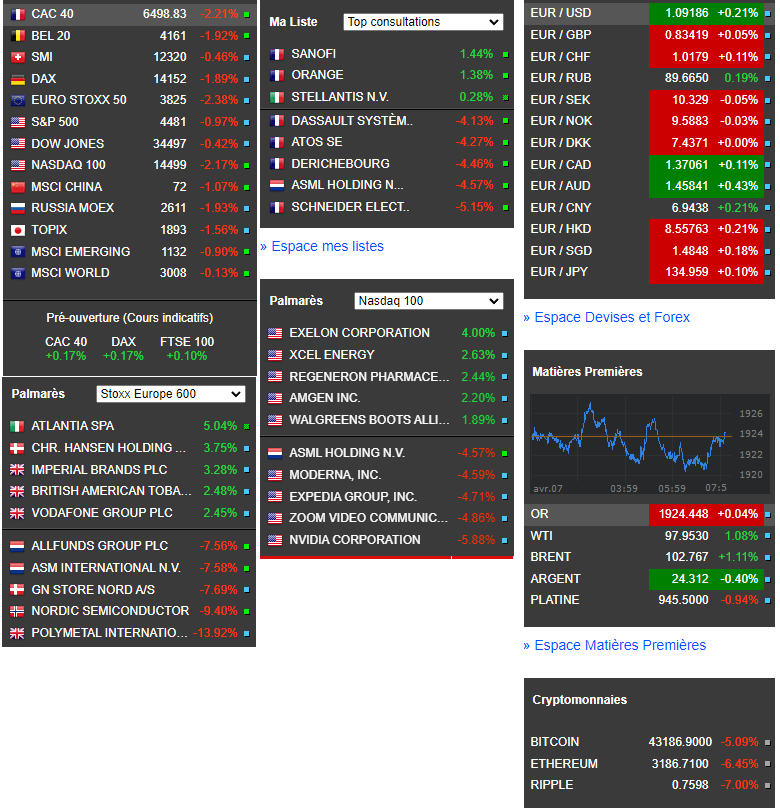
Task: Open EXPEDIA GROUP, INC. stock
Action: pyautogui.click(x=387, y=497)
